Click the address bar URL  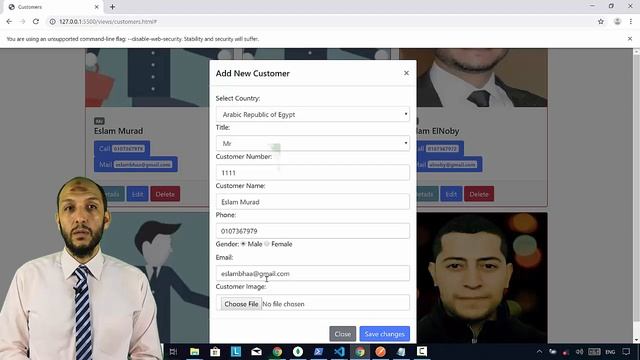coord(108,22)
